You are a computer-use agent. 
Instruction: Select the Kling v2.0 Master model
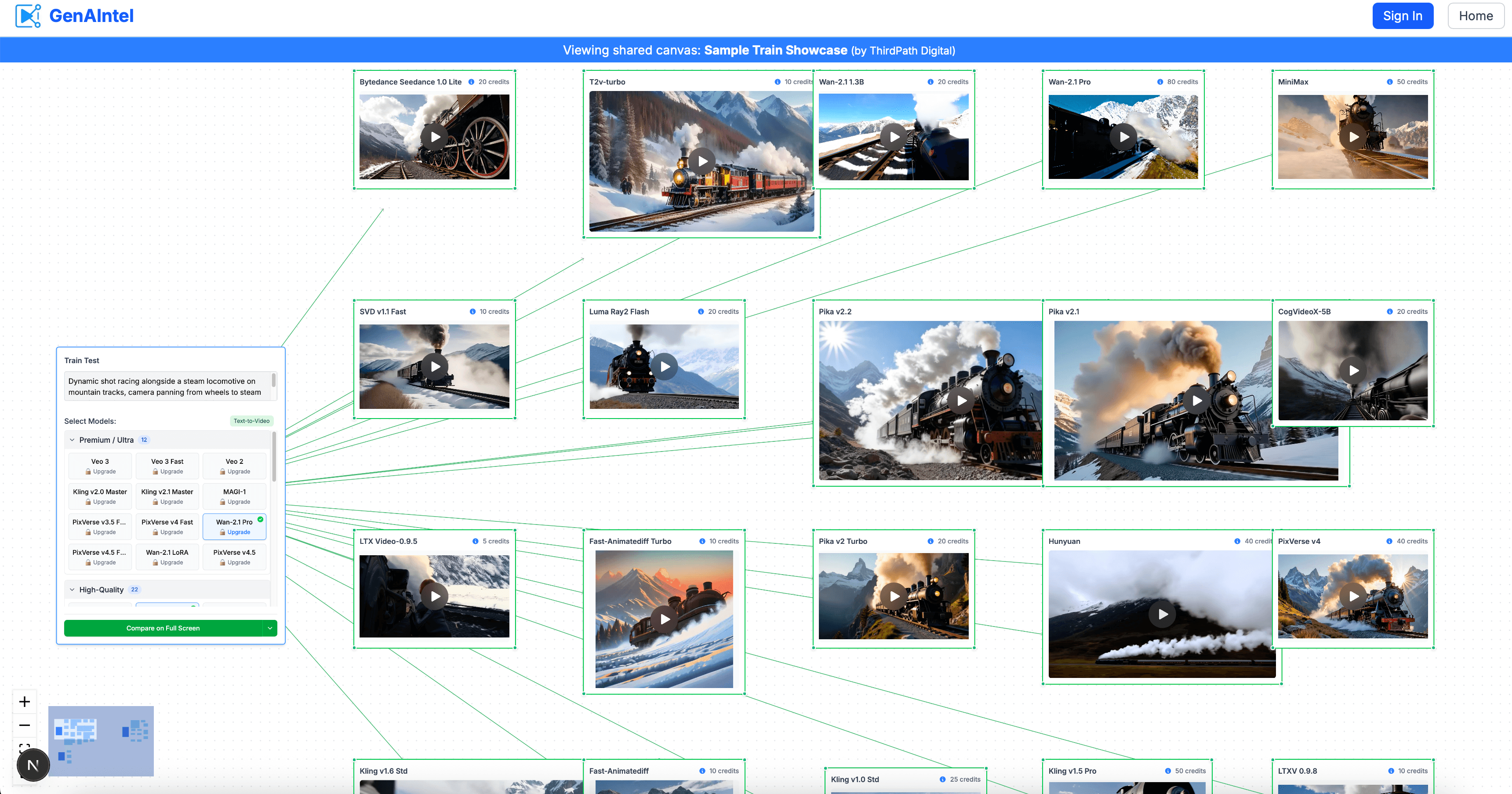(x=99, y=495)
